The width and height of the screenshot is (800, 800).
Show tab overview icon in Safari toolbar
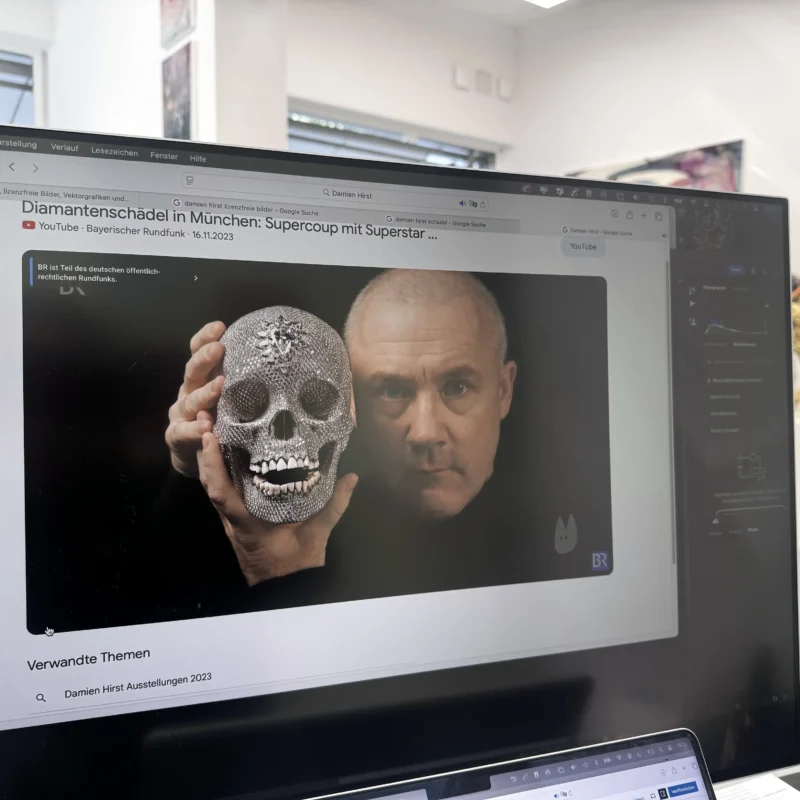click(659, 217)
